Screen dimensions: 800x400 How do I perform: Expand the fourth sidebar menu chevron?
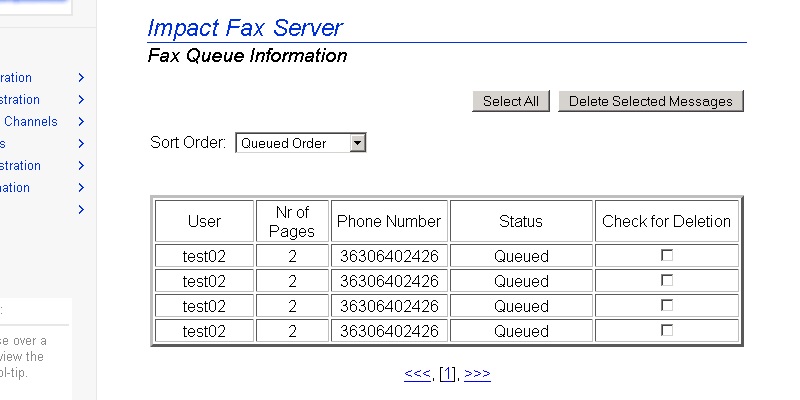point(81,144)
